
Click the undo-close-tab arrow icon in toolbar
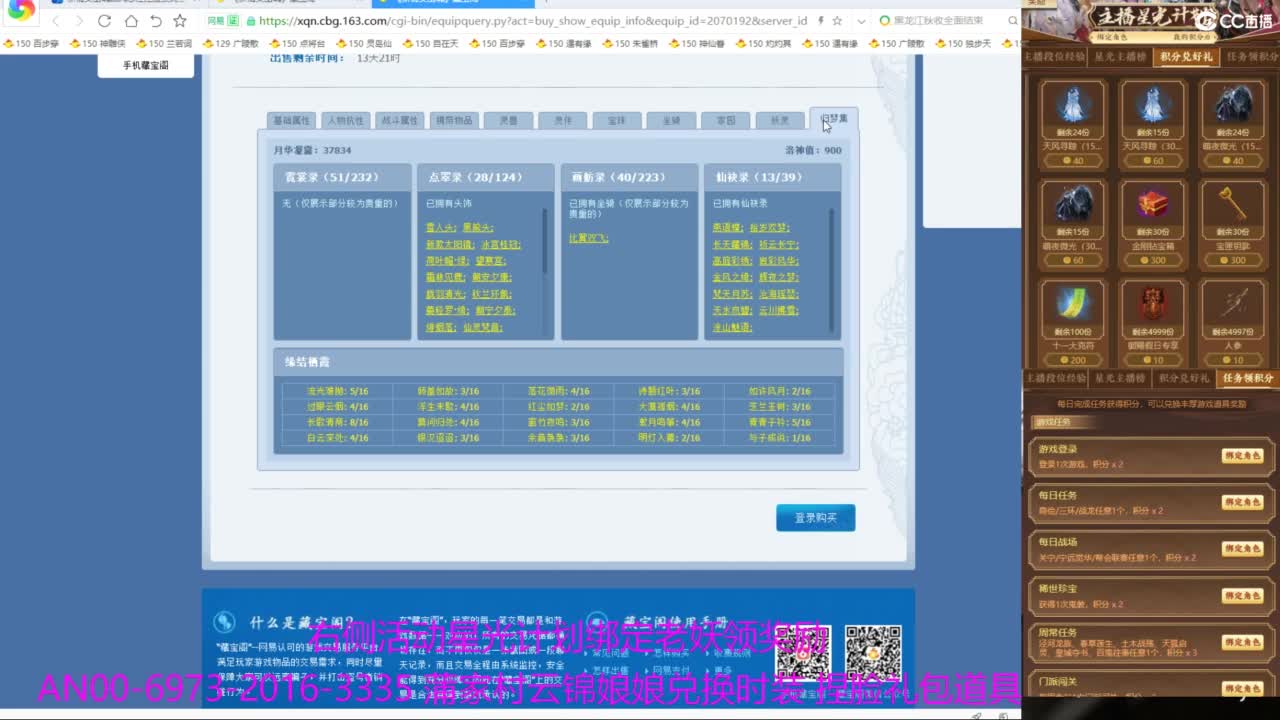tap(155, 21)
